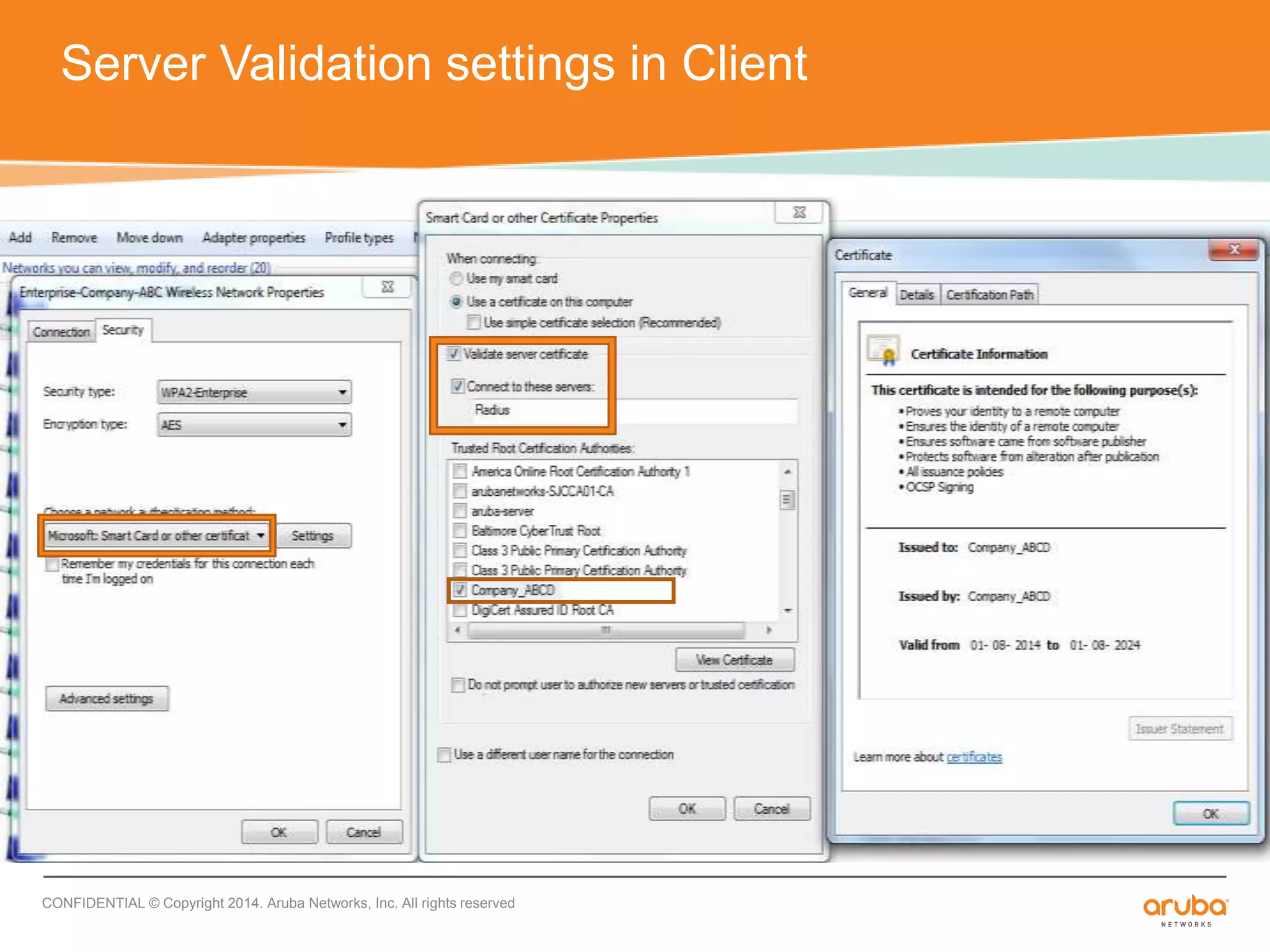The image size is (1270, 952).
Task: Click Move down in the toolbar
Action: (149, 237)
